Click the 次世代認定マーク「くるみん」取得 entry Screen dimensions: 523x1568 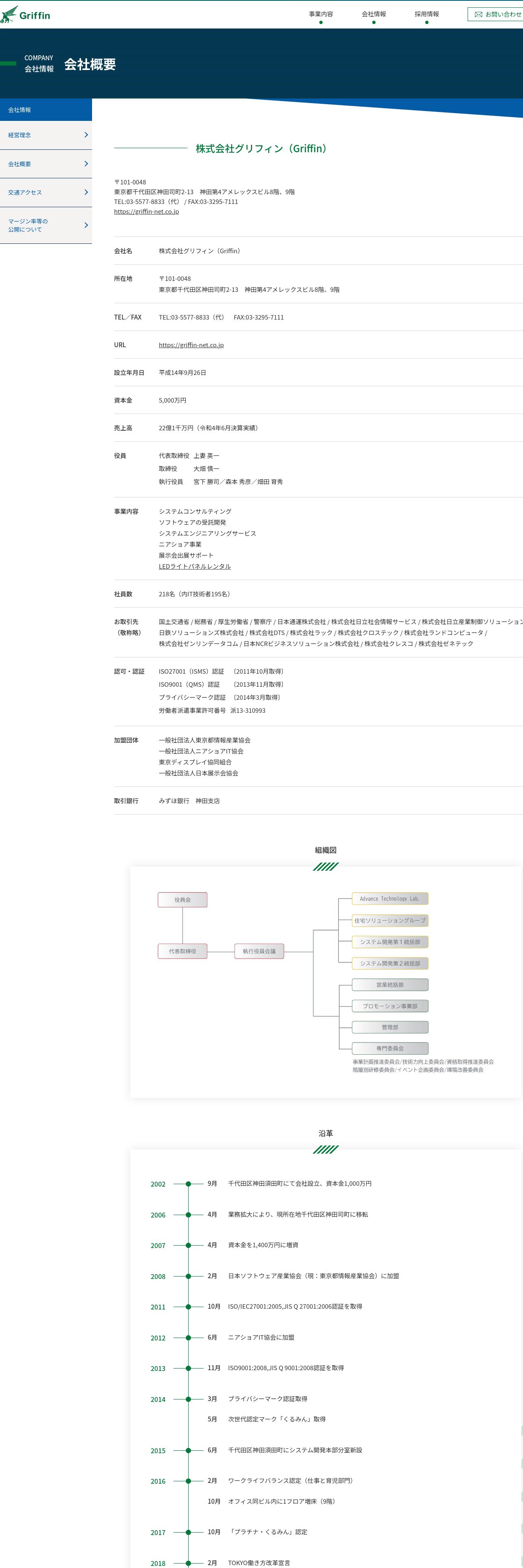[277, 1419]
